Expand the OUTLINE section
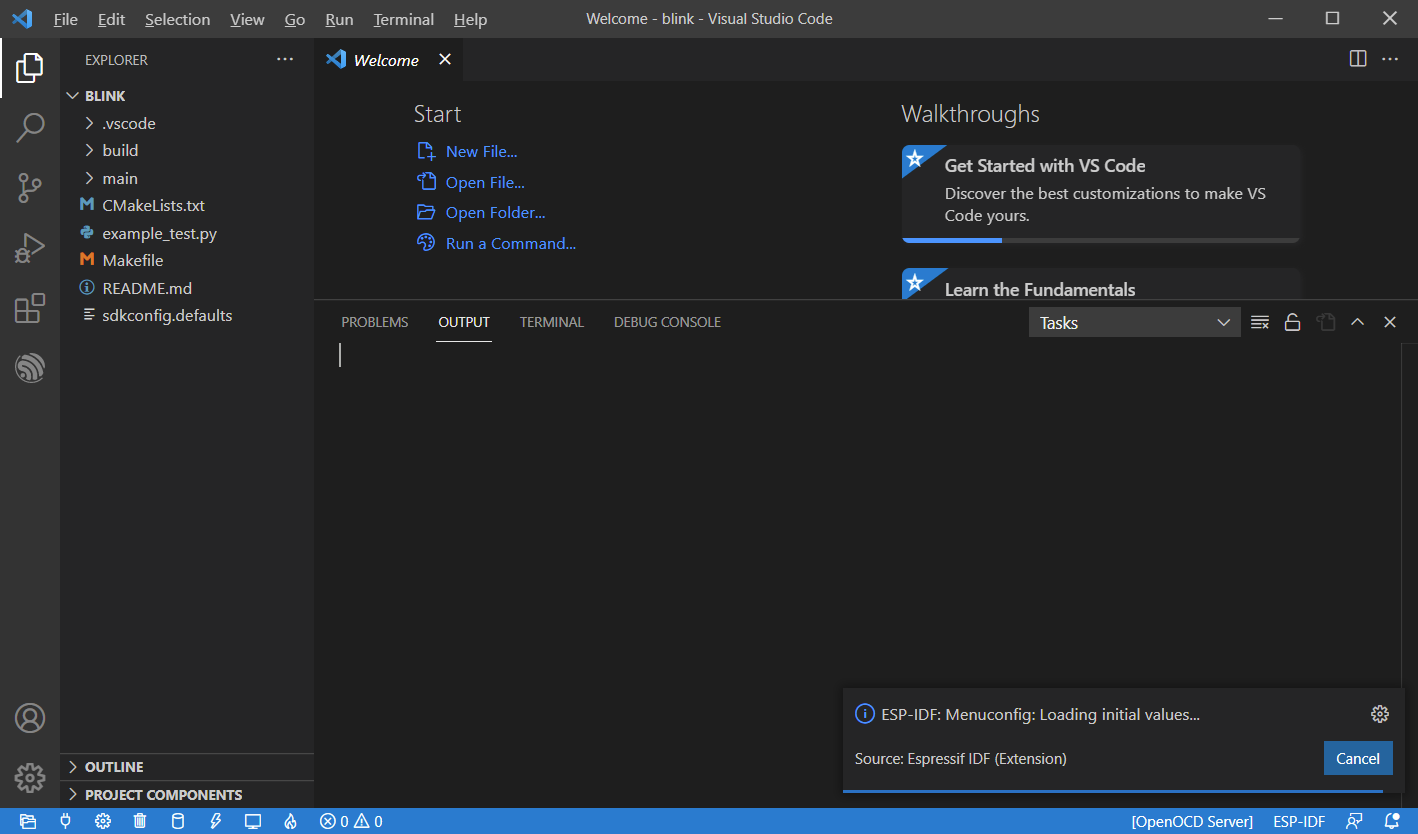1418x834 pixels. coord(187,767)
